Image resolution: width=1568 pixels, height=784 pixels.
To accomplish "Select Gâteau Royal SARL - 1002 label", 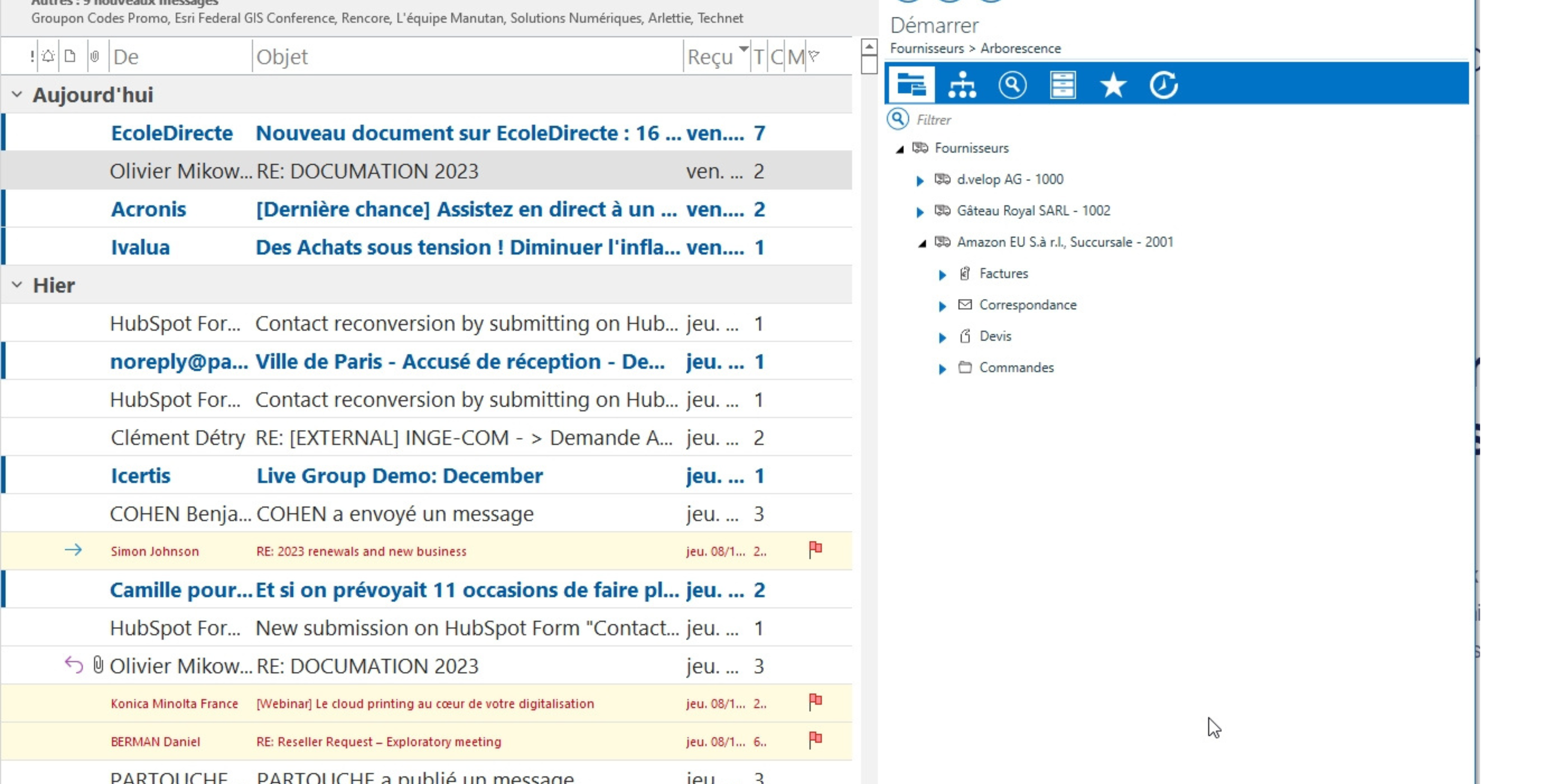I will (1034, 211).
